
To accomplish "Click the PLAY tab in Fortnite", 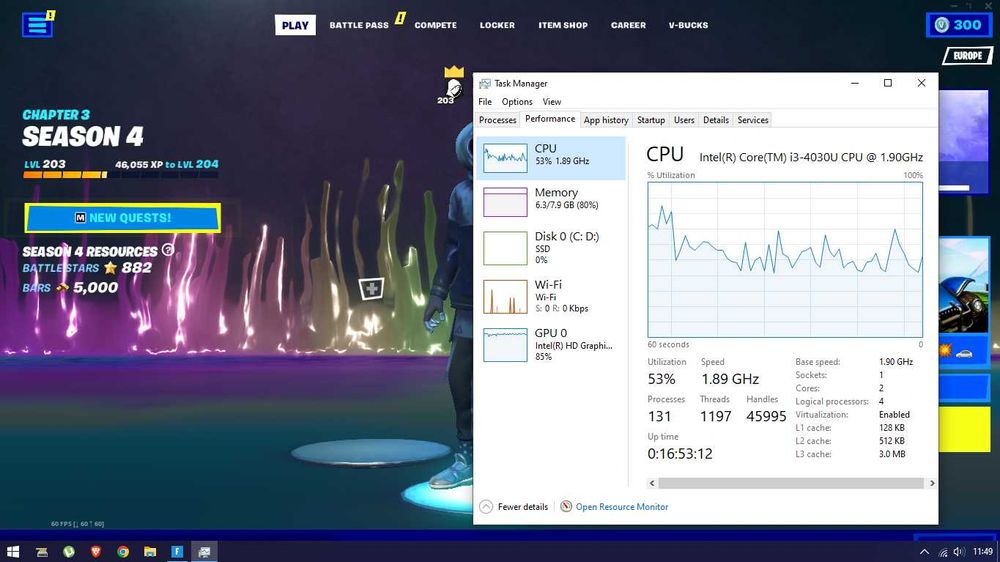I will pyautogui.click(x=295, y=26).
